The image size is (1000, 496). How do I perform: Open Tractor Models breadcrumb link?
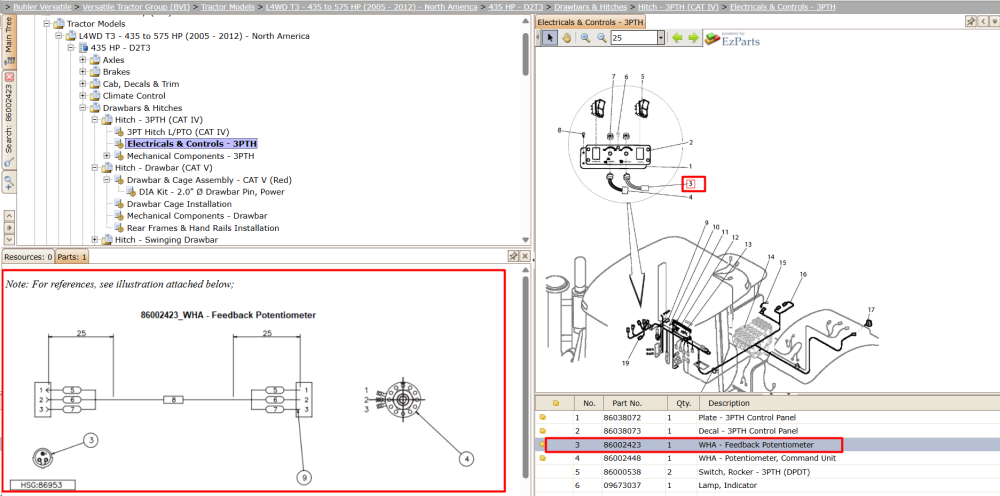[x=230, y=7]
